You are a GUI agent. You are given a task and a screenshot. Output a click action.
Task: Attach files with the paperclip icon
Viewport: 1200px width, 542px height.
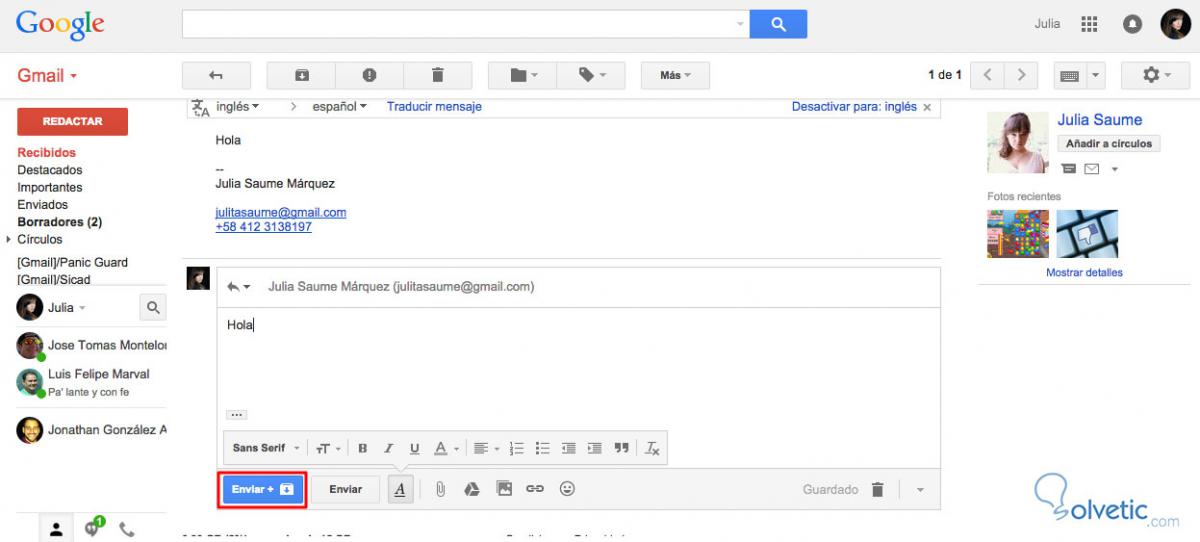click(x=439, y=489)
